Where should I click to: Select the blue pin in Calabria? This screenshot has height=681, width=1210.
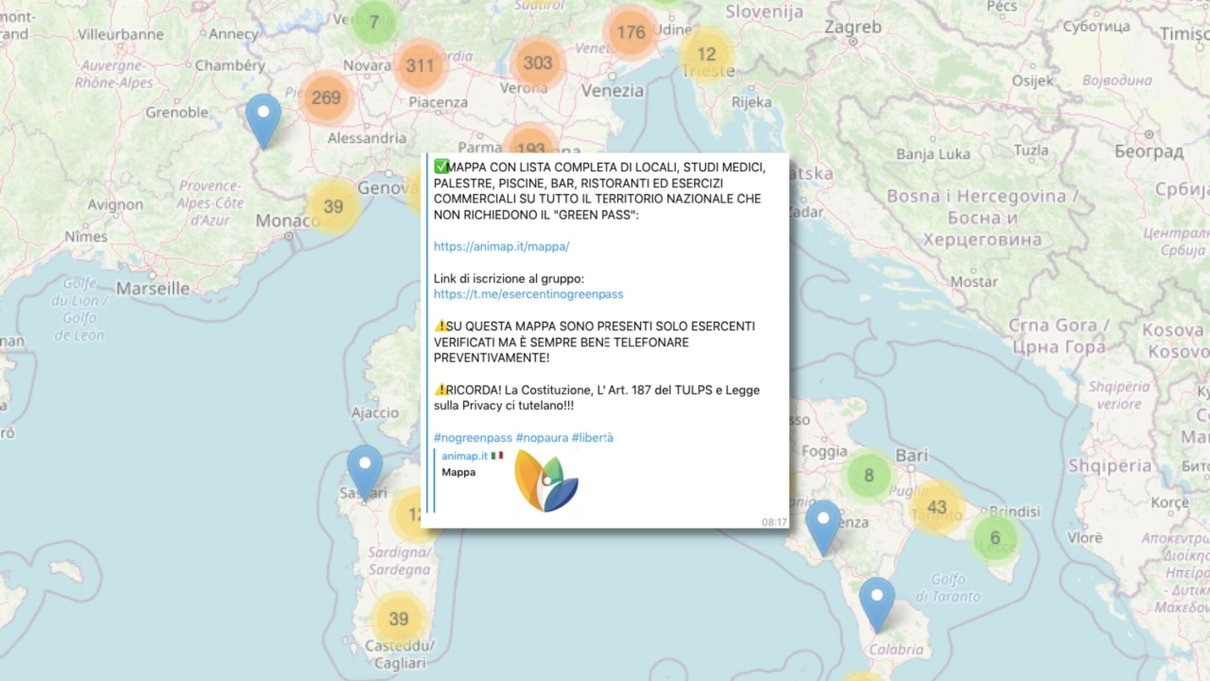pyautogui.click(x=877, y=604)
